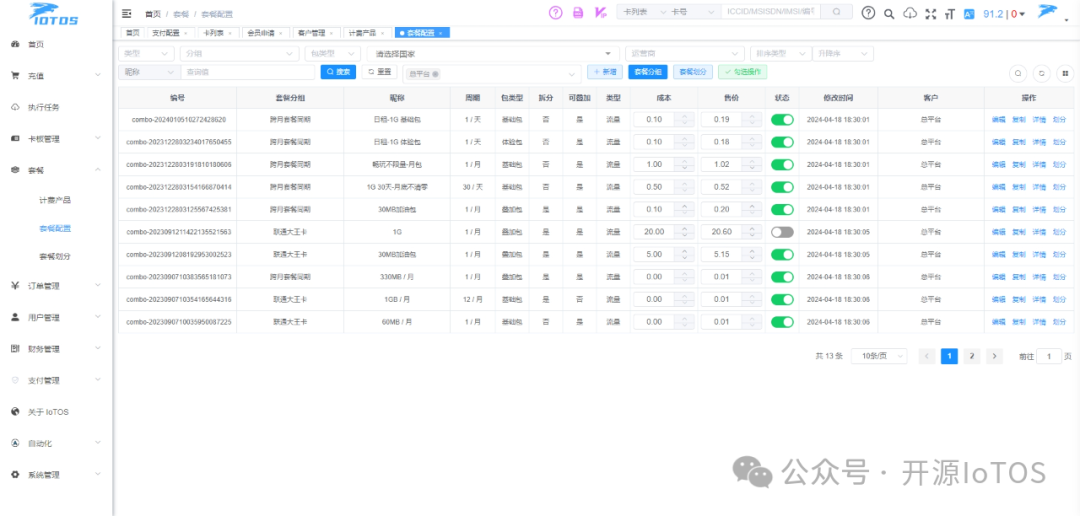Expand the 订单管理 sidebar menu
Screen dimensions: 1080x516
tap(56, 285)
